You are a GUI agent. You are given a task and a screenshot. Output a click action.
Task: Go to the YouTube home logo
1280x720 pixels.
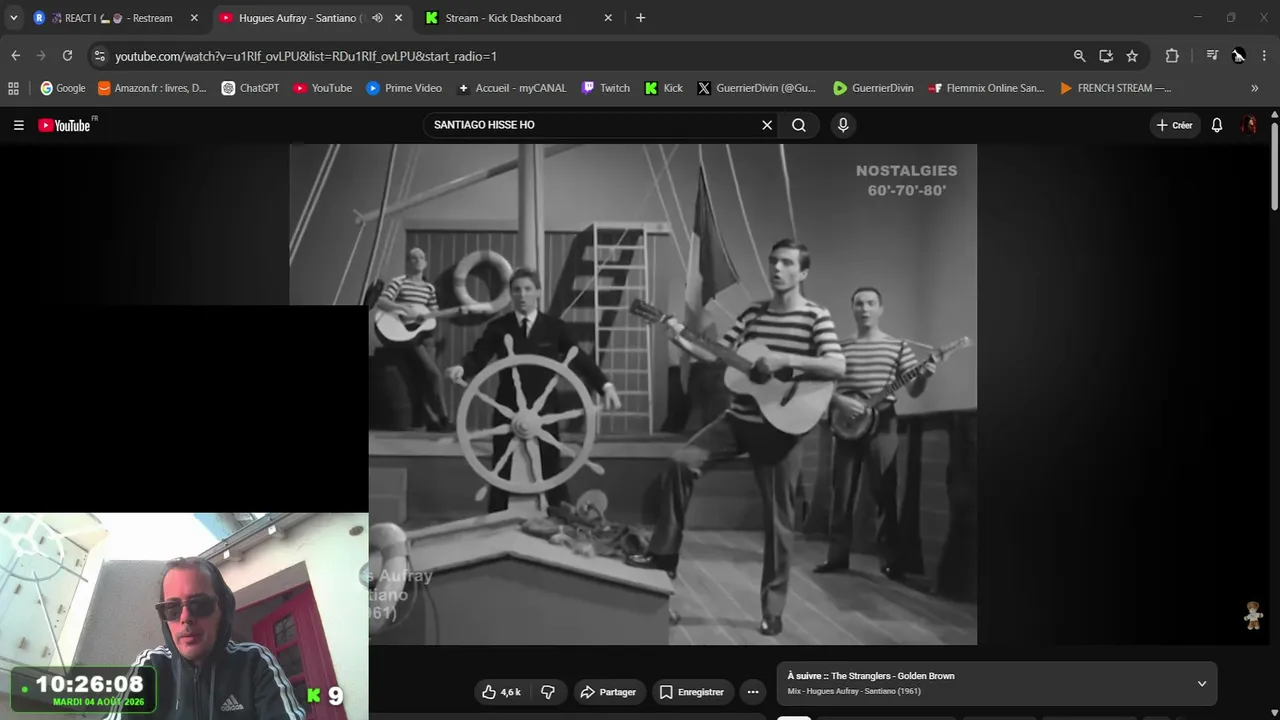pos(65,125)
